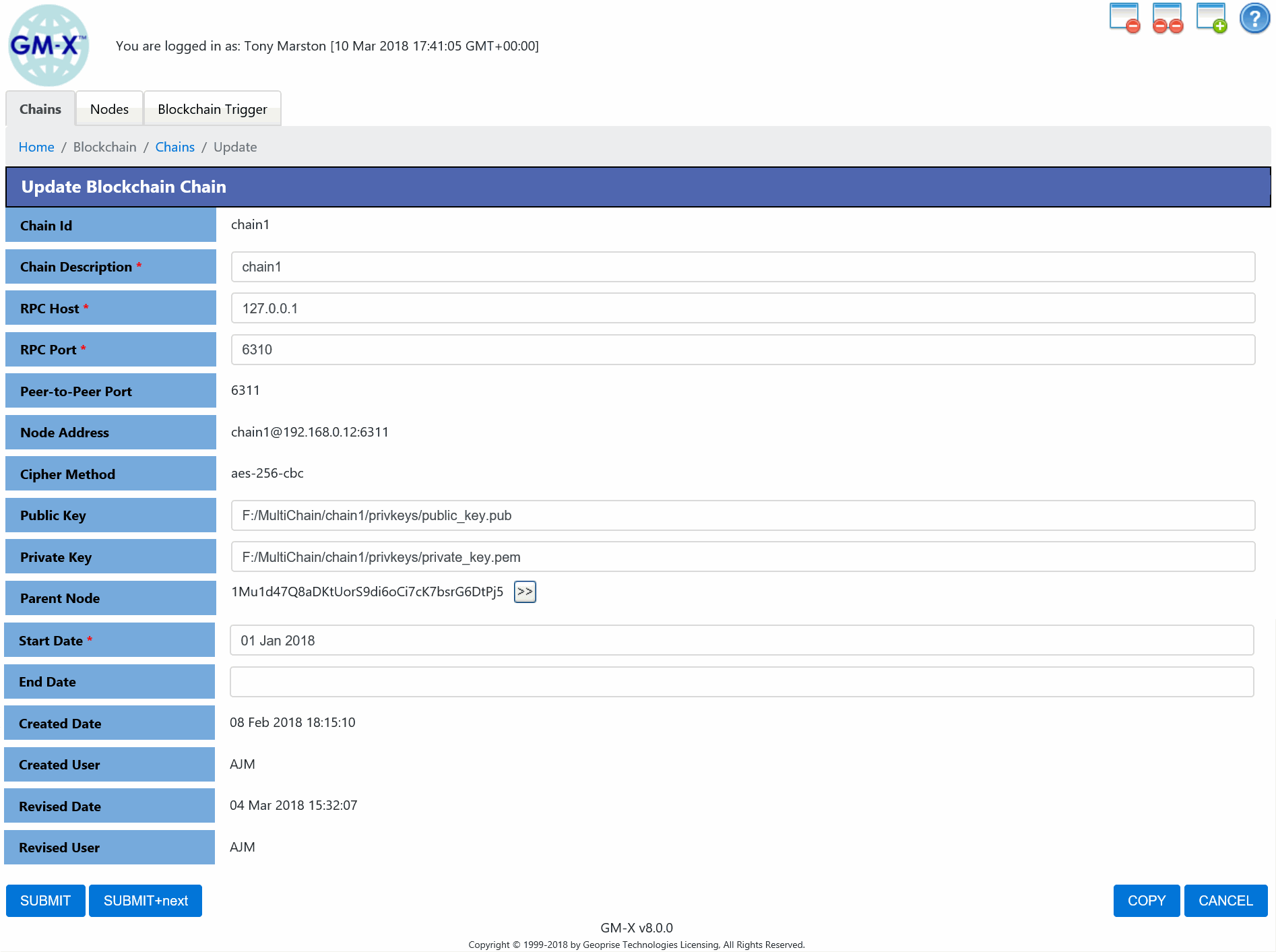Click the SUBMIT+next button
The image size is (1276, 952).
tap(146, 901)
